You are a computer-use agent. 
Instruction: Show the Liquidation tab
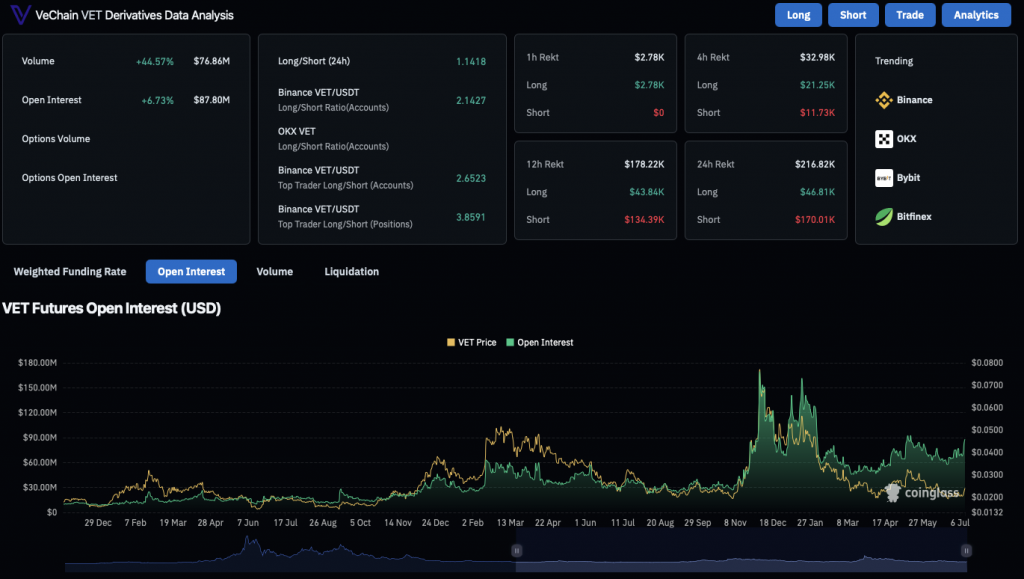351,272
